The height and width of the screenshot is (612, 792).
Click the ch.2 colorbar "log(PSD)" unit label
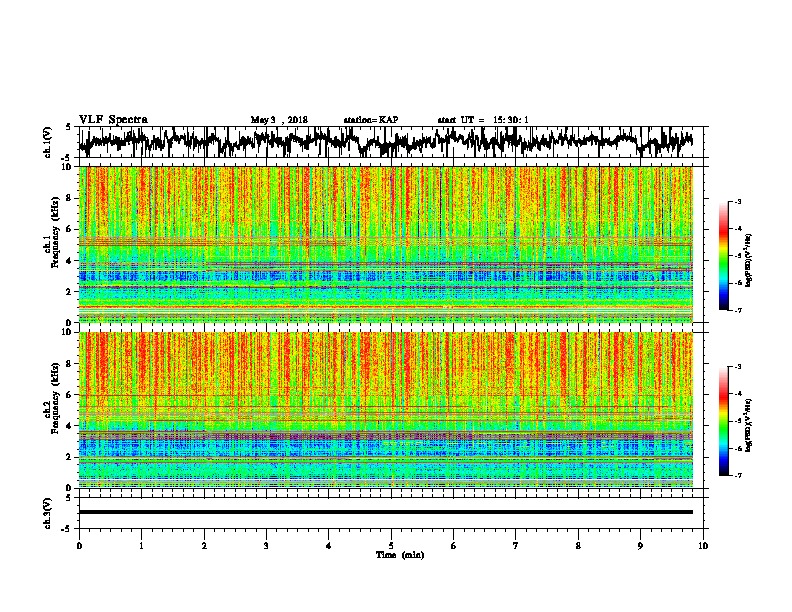pyautogui.click(x=749, y=427)
